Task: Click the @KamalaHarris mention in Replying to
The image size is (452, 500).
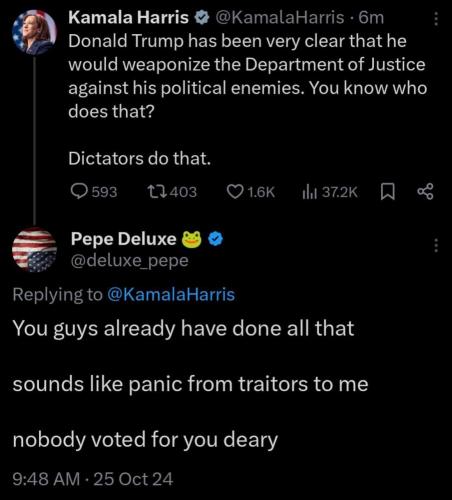Action: [171, 295]
